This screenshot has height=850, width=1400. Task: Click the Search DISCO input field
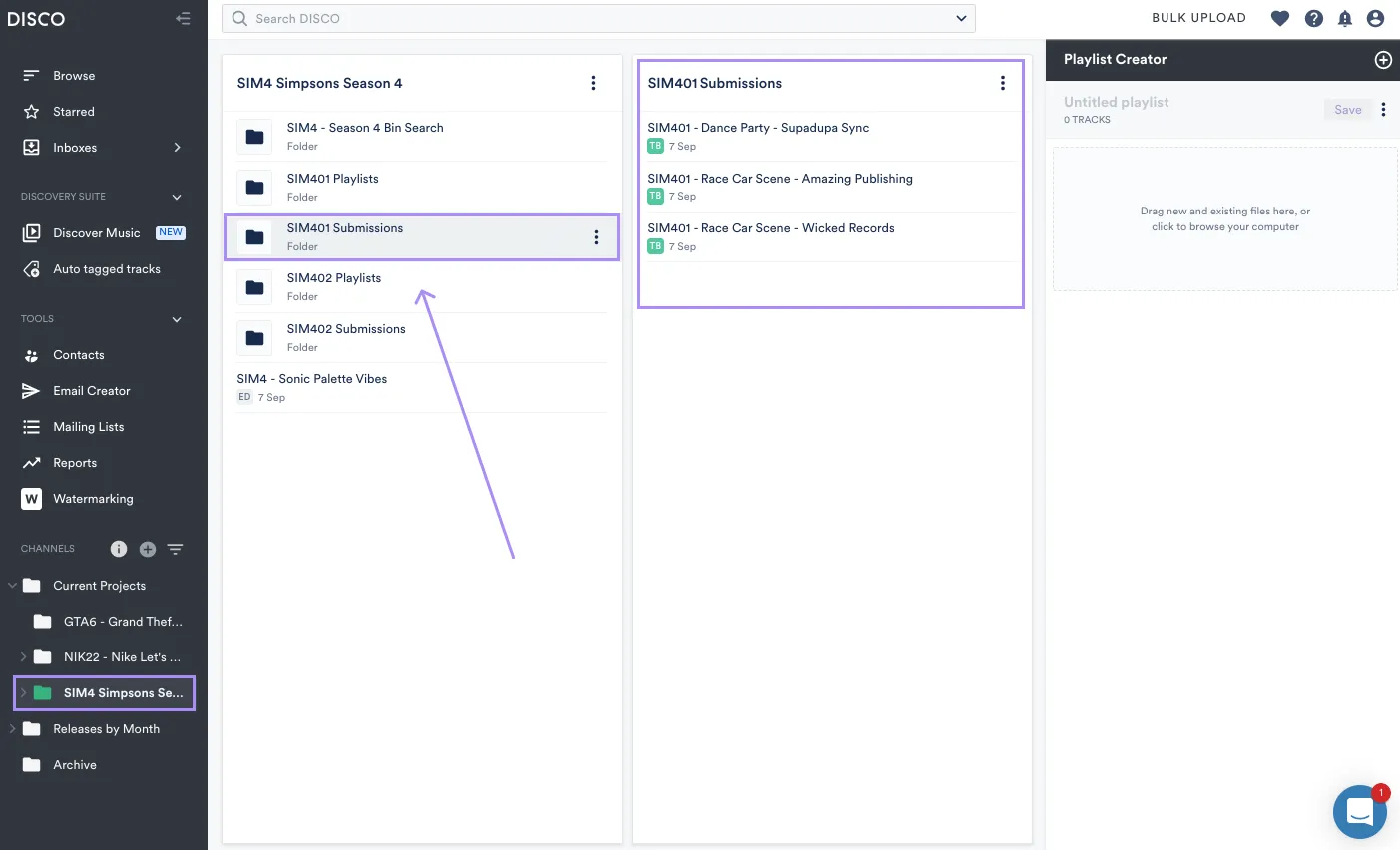[499, 18]
